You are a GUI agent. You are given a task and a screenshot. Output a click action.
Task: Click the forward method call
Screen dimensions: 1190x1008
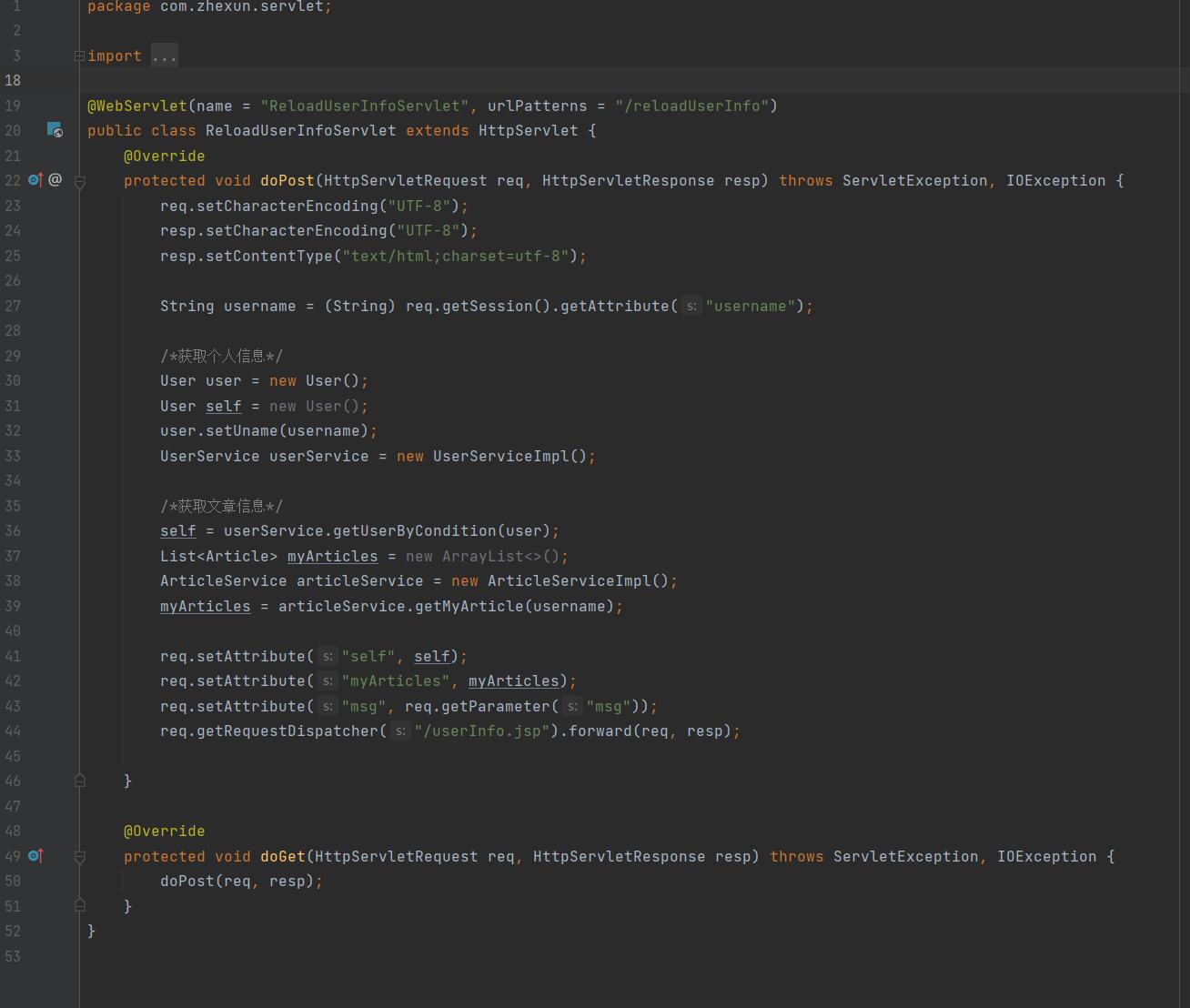[600, 731]
